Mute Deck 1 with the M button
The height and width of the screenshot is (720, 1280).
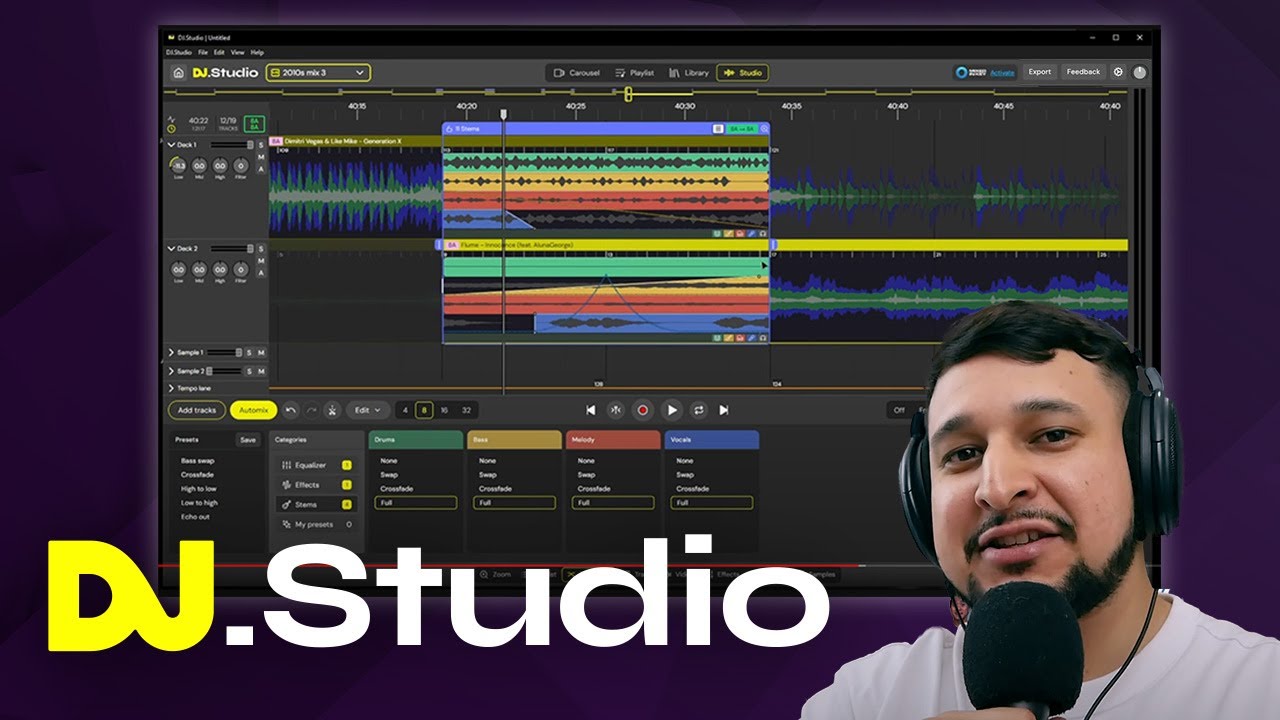pyautogui.click(x=261, y=158)
